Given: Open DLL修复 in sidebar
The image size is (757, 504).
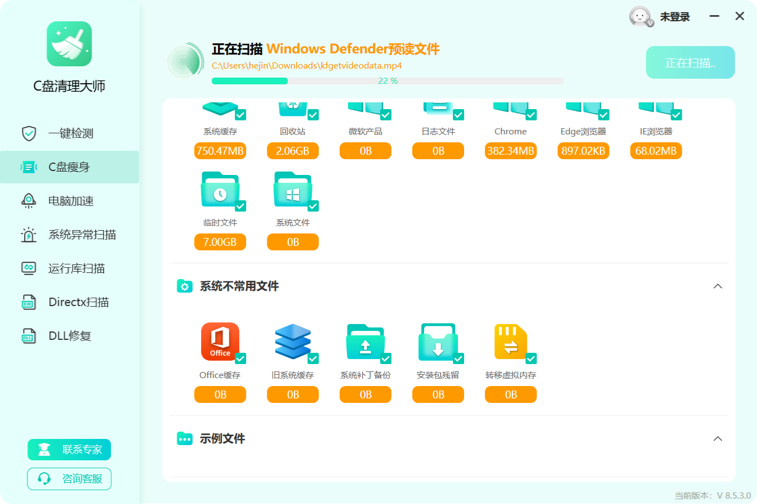Looking at the screenshot, I should (x=70, y=336).
